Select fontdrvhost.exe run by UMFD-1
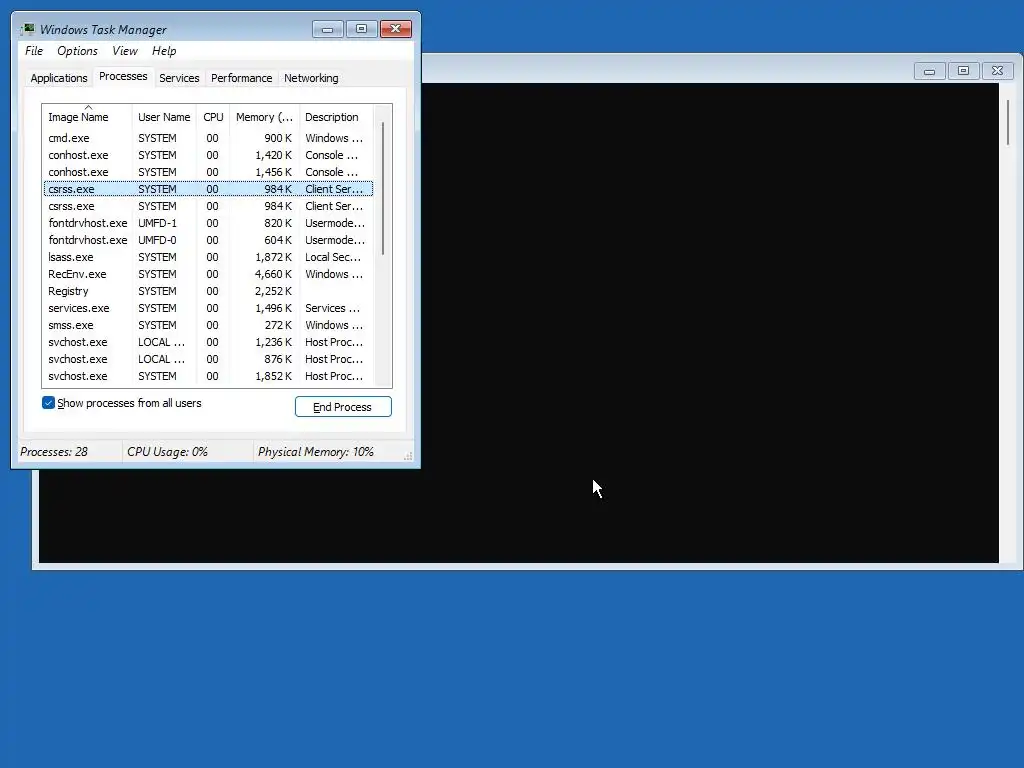Image resolution: width=1024 pixels, height=768 pixels. point(208,223)
